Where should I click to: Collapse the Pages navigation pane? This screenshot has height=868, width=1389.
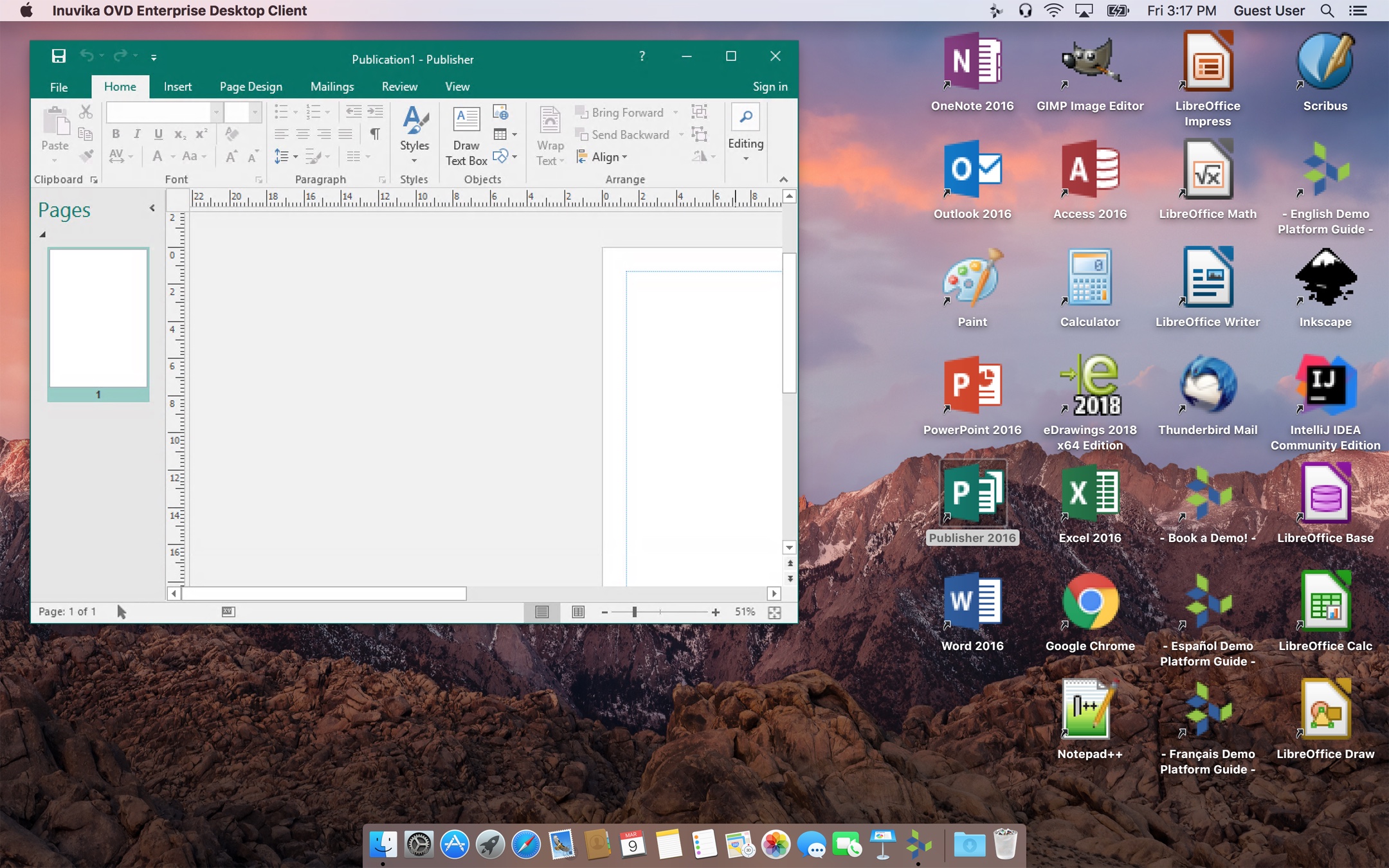(152, 208)
